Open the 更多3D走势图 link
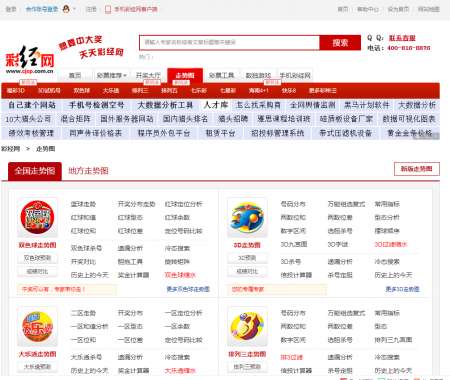This screenshot has width=450, height=380. pos(402,289)
